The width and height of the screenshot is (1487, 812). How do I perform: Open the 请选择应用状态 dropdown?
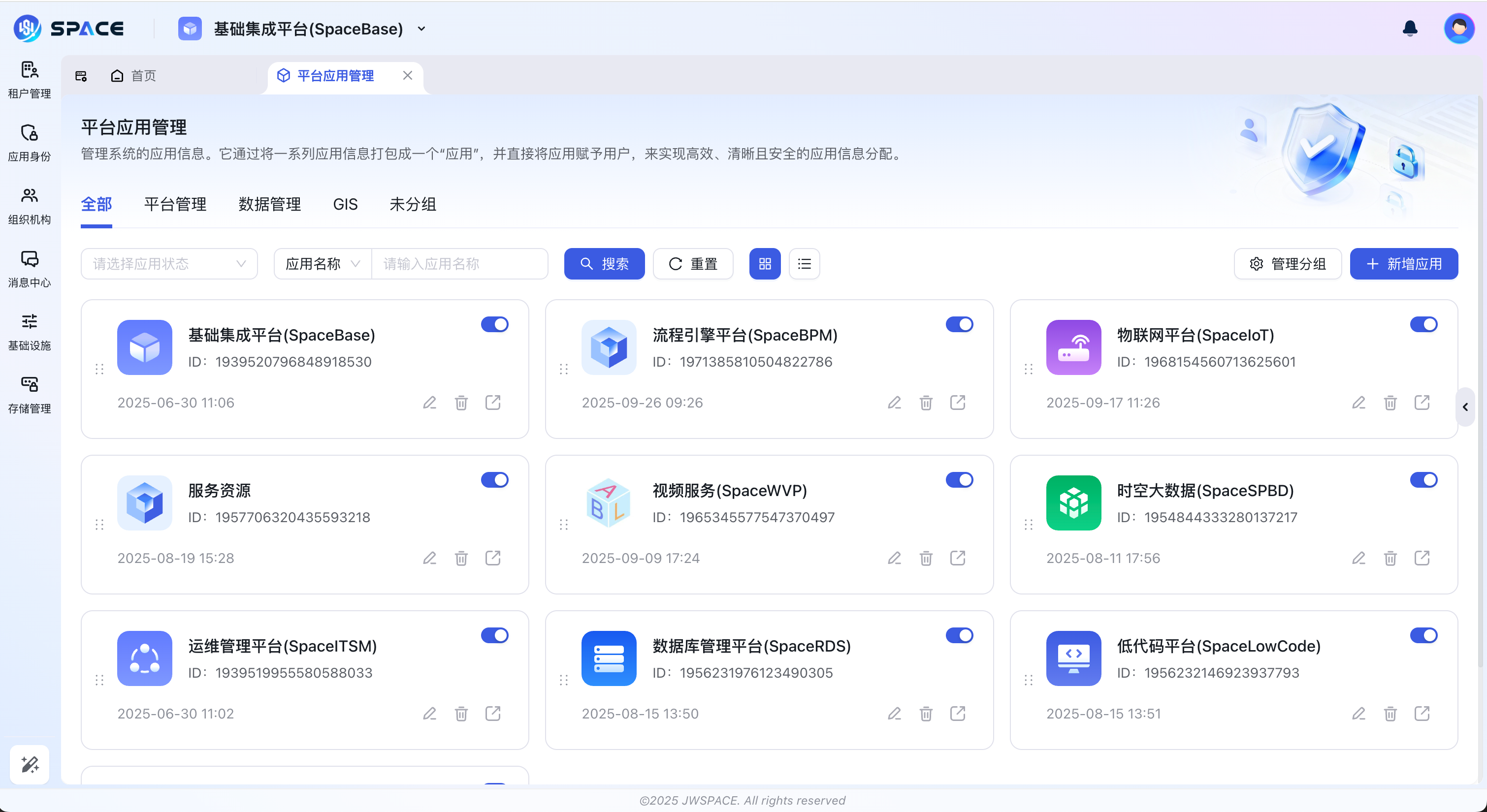click(168, 264)
